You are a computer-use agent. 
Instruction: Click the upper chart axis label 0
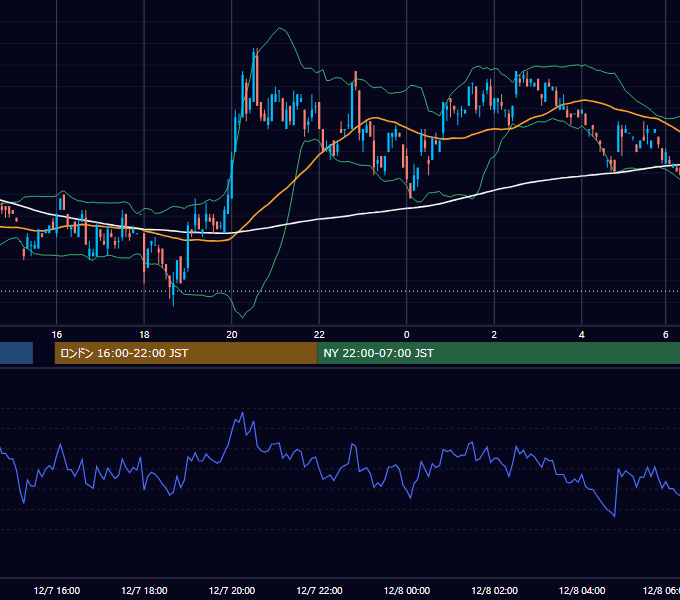(x=407, y=335)
